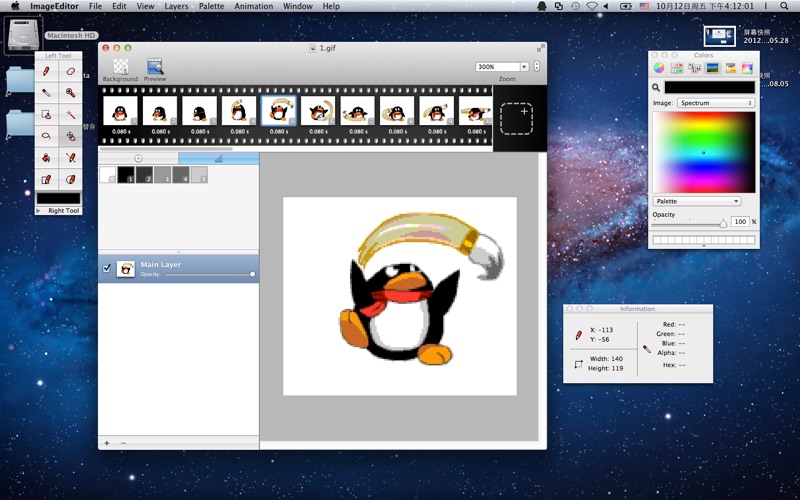Viewport: 800px width, 500px height.
Task: Select the rectangular selection tool in palette
Action: point(46,115)
